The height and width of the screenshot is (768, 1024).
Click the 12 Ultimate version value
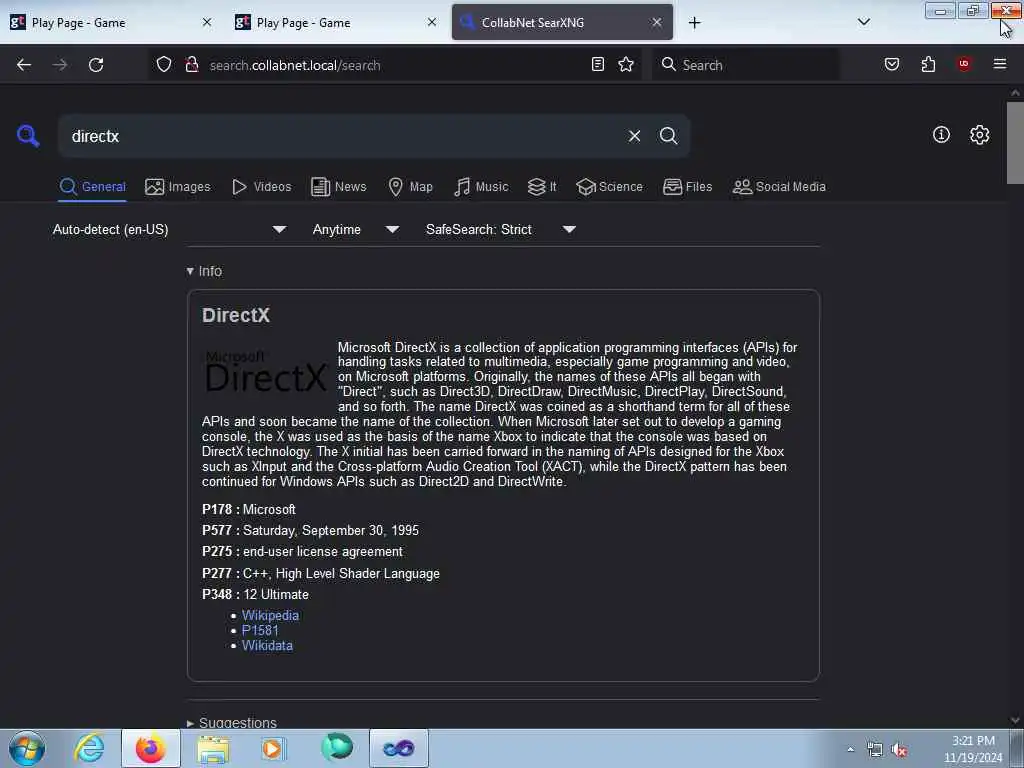tap(276, 594)
